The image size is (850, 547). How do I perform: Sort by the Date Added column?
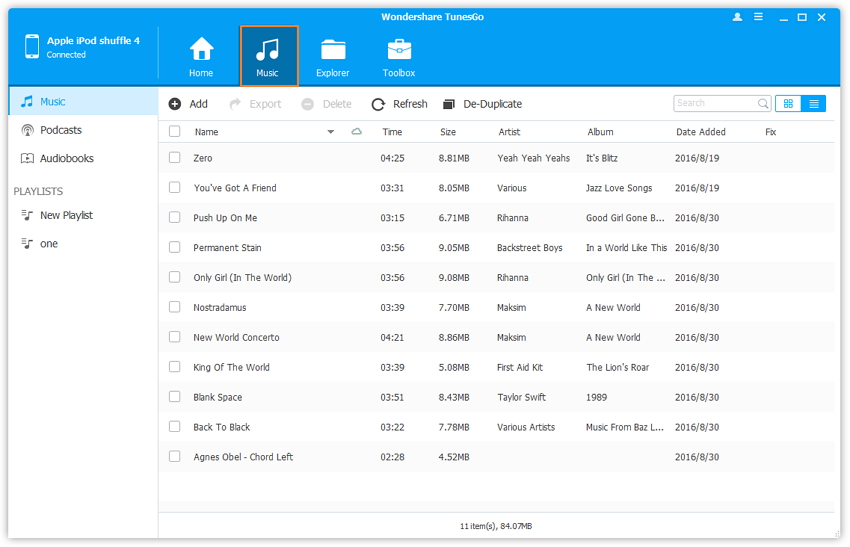(x=700, y=132)
